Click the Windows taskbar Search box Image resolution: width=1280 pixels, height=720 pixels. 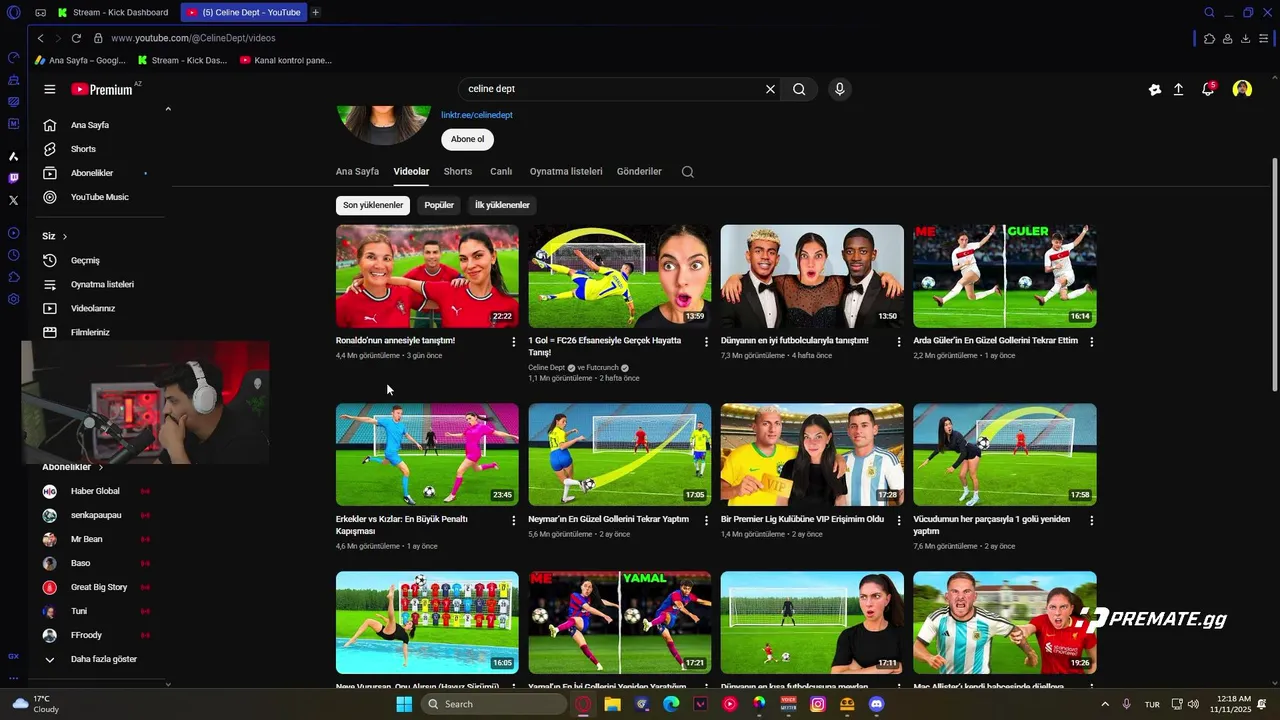[494, 704]
